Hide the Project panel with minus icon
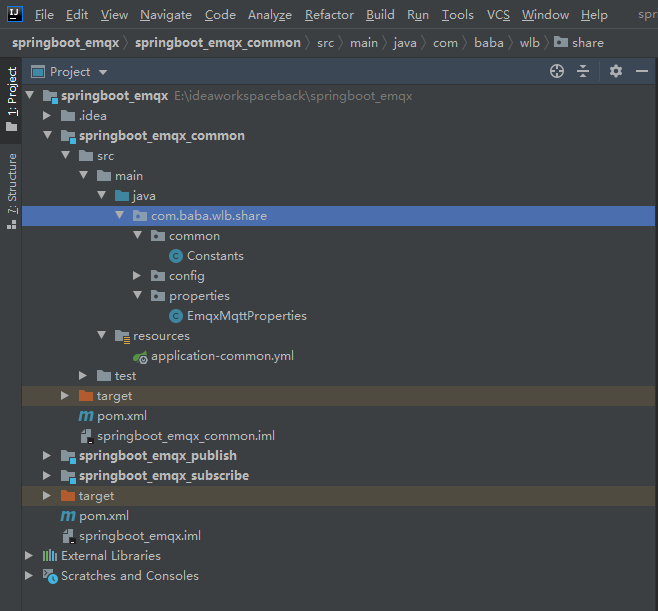Screen dimensions: 658x611 (x=642, y=71)
